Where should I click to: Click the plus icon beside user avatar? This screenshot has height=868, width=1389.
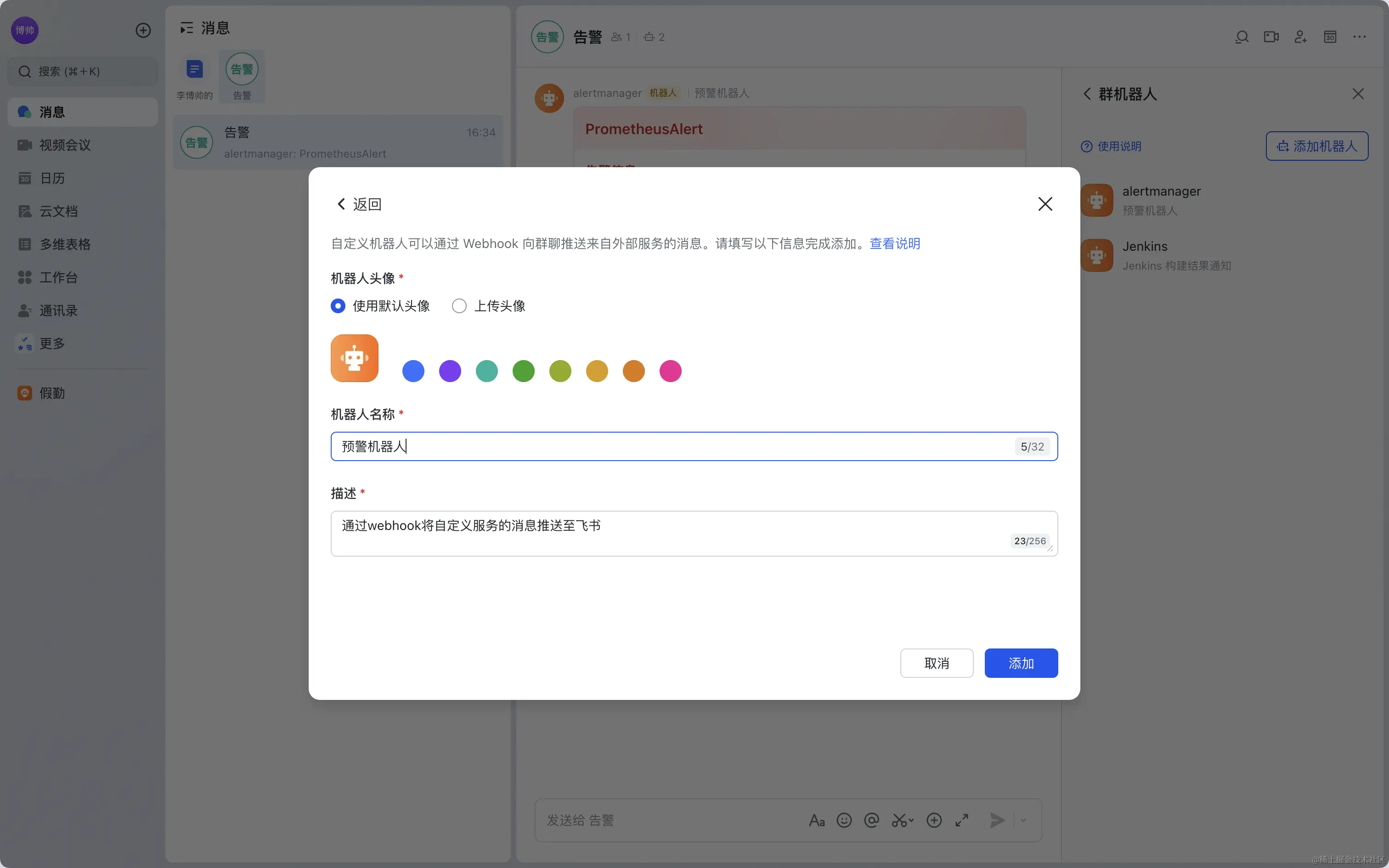coord(143,30)
